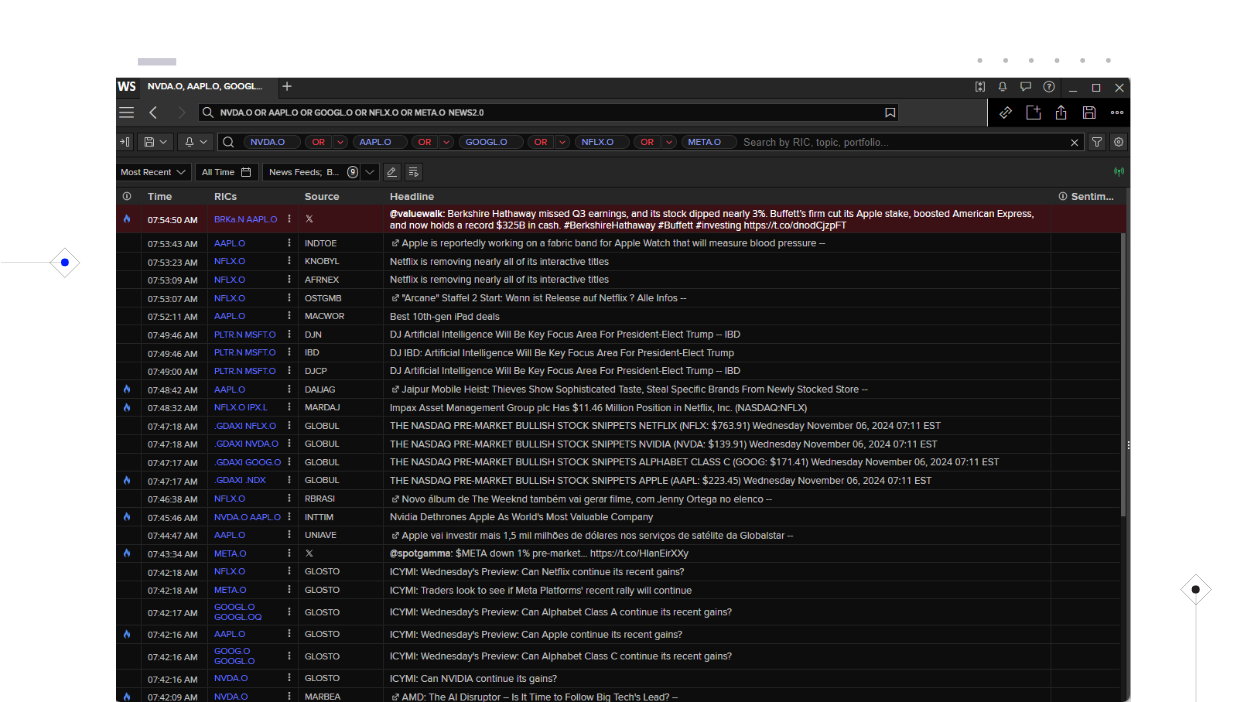Open Jaipur Mobile Heist headline

point(629,389)
